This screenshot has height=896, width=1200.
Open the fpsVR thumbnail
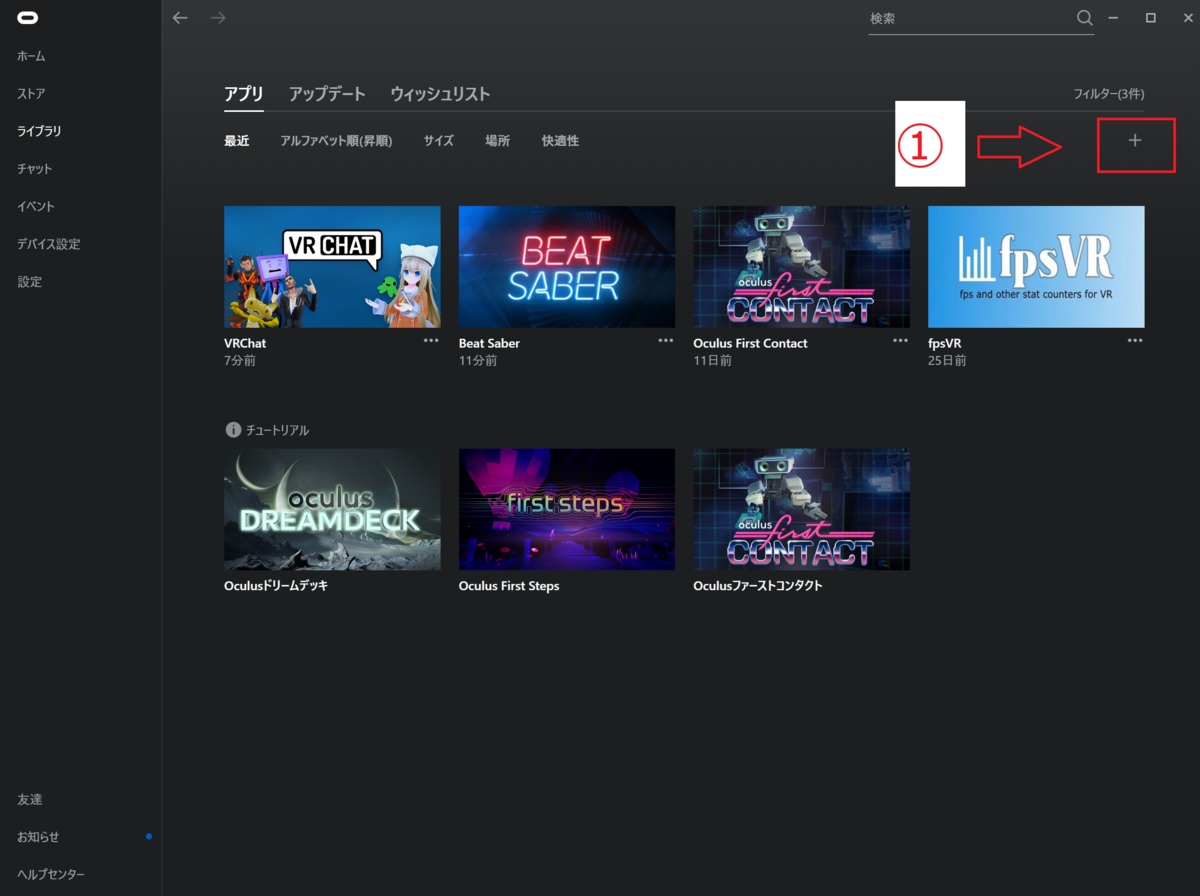1036,267
